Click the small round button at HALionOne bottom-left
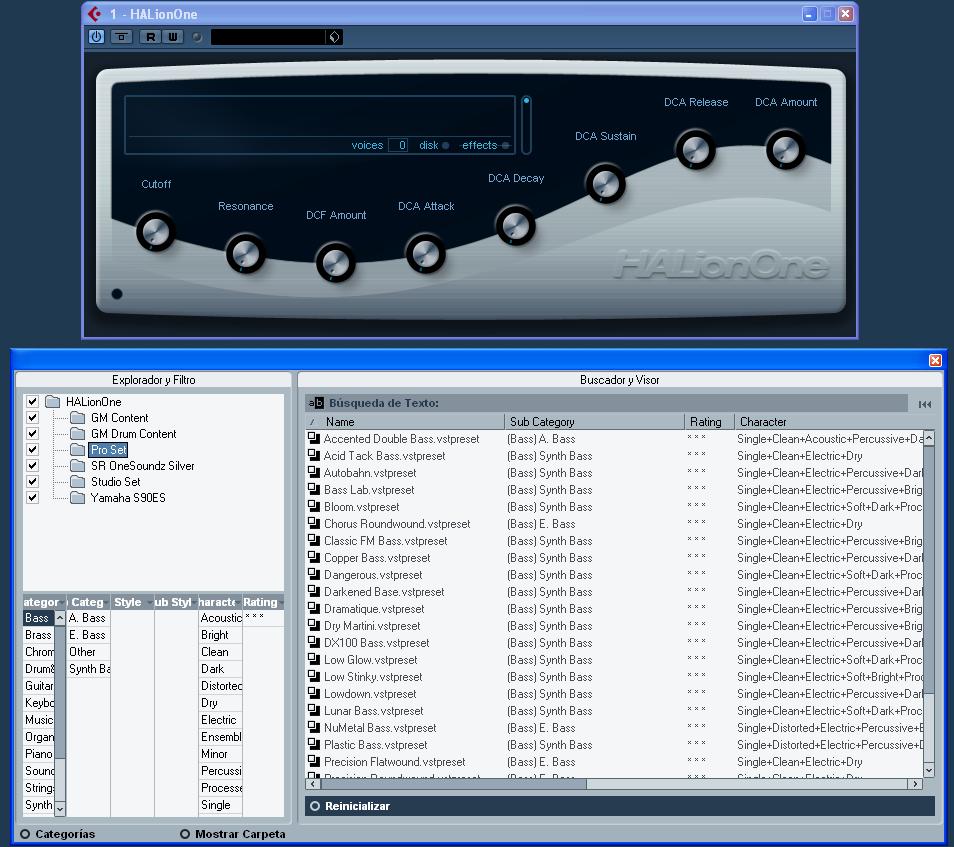Image resolution: width=954 pixels, height=847 pixels. pyautogui.click(x=117, y=294)
